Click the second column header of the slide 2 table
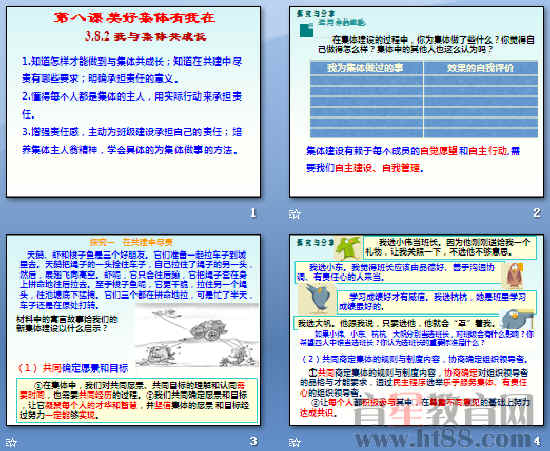The width and height of the screenshot is (550, 451). (x=481, y=68)
